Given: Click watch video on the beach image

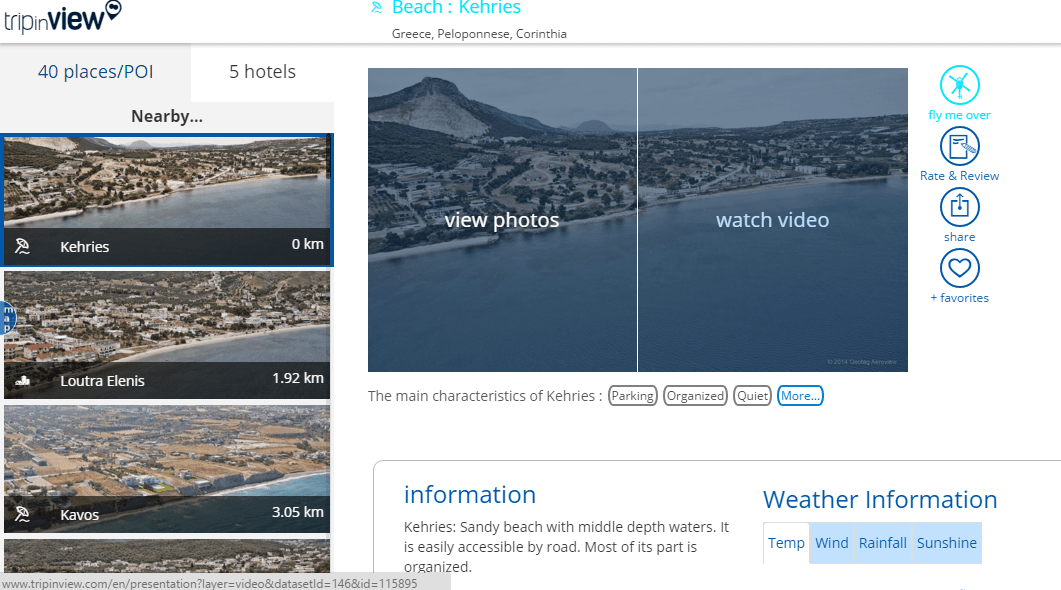Looking at the screenshot, I should point(772,220).
